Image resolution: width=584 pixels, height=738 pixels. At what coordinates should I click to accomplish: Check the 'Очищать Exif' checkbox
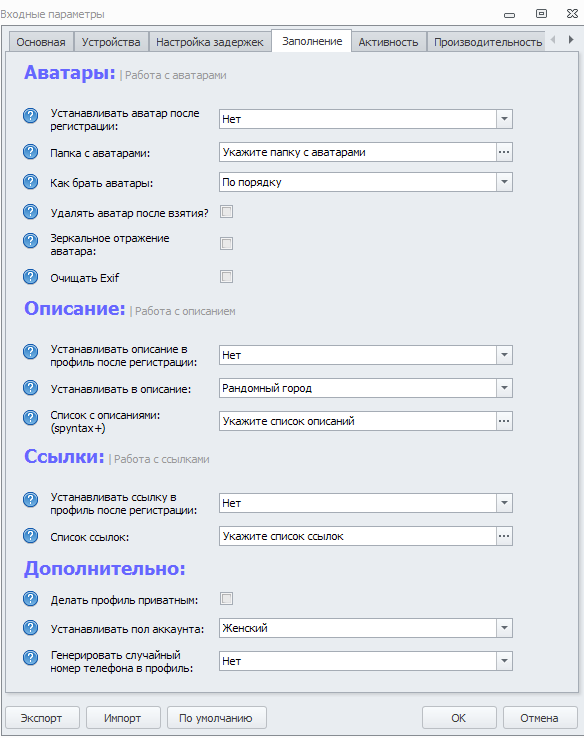pos(226,276)
